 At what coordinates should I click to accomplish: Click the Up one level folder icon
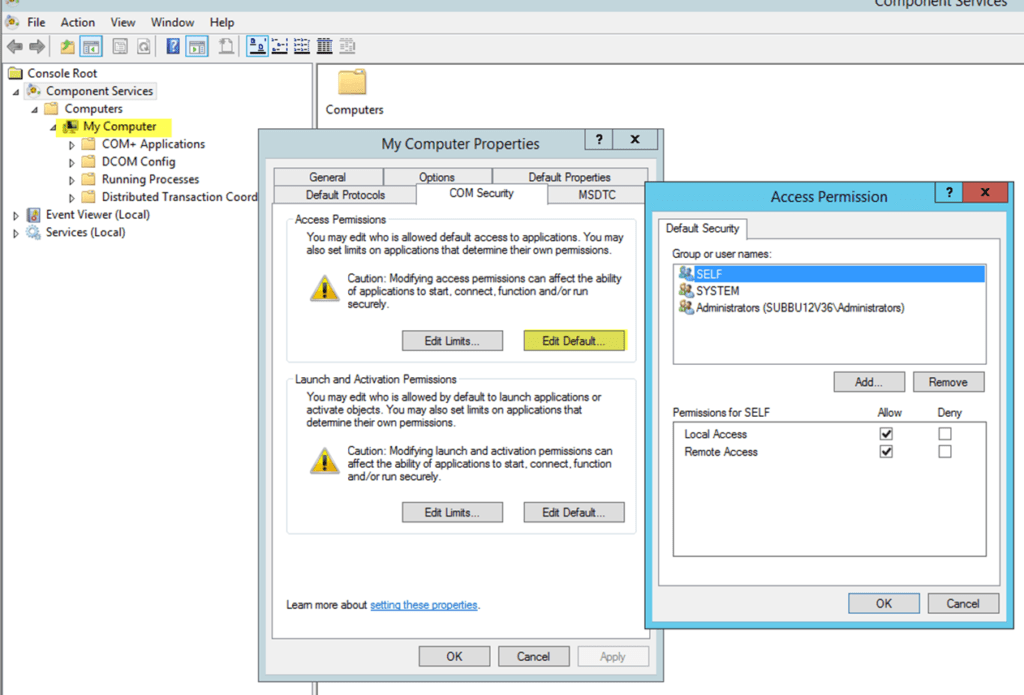point(67,47)
